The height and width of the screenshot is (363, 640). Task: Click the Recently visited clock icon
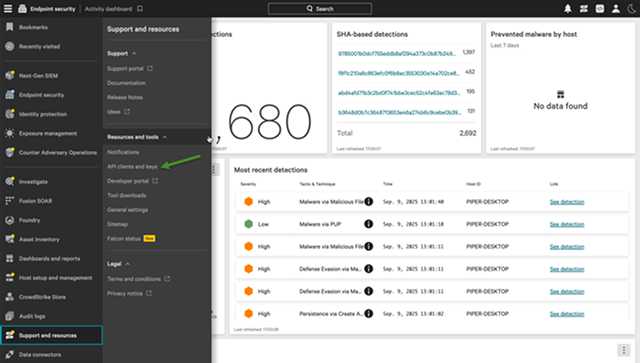pos(9,46)
